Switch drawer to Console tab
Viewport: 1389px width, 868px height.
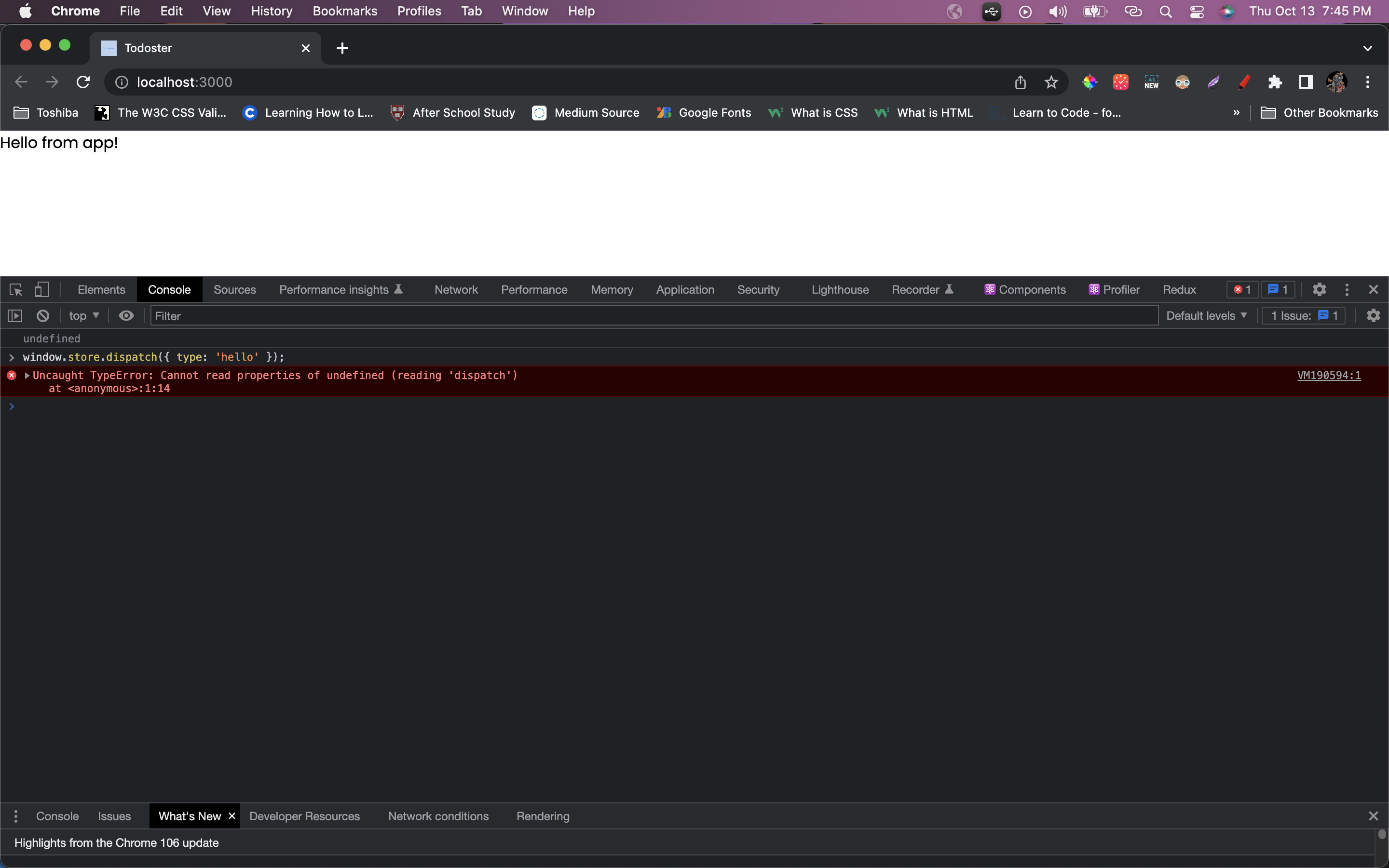click(57, 816)
